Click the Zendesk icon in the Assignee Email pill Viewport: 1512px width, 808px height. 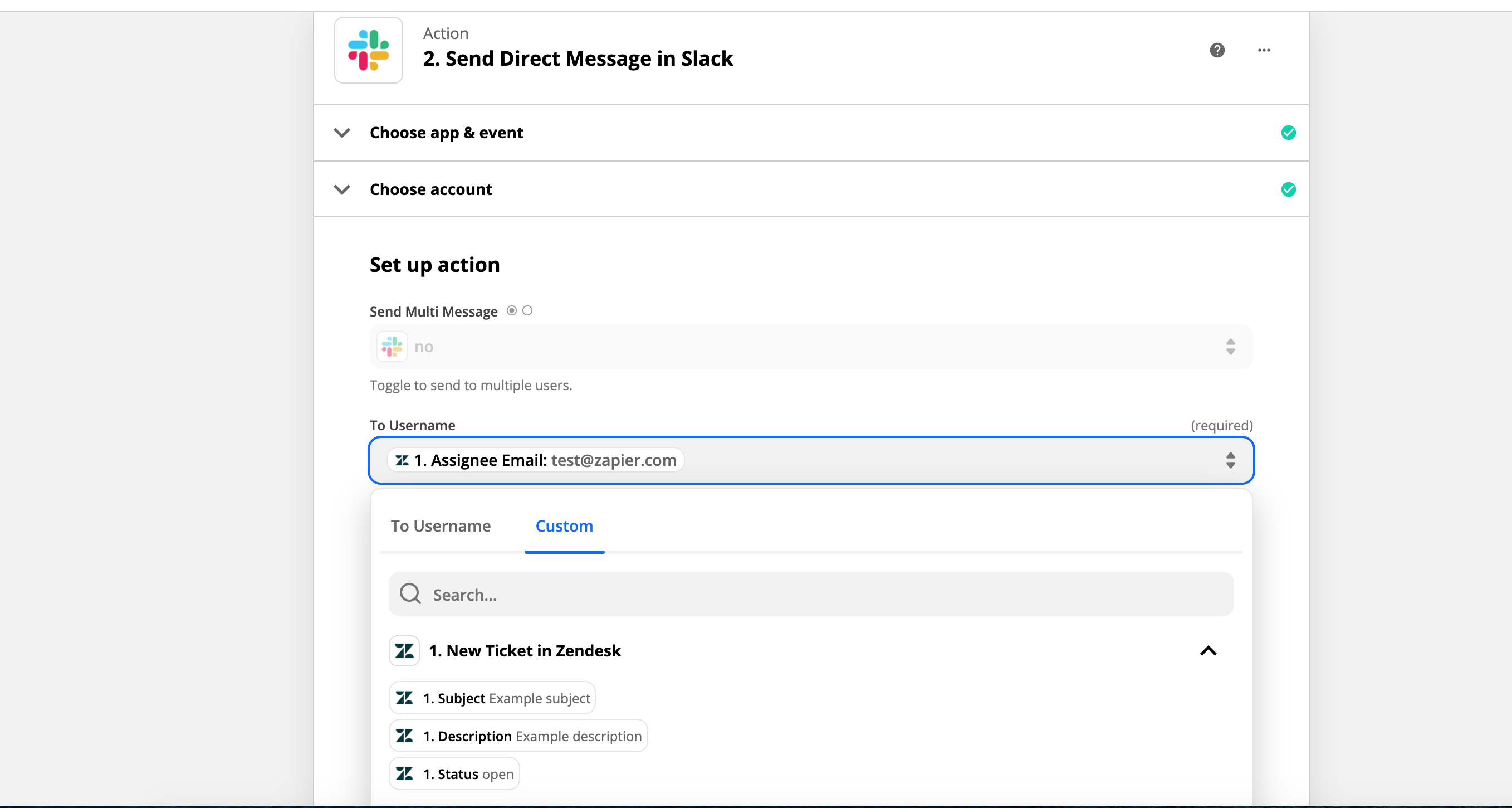tap(402, 460)
